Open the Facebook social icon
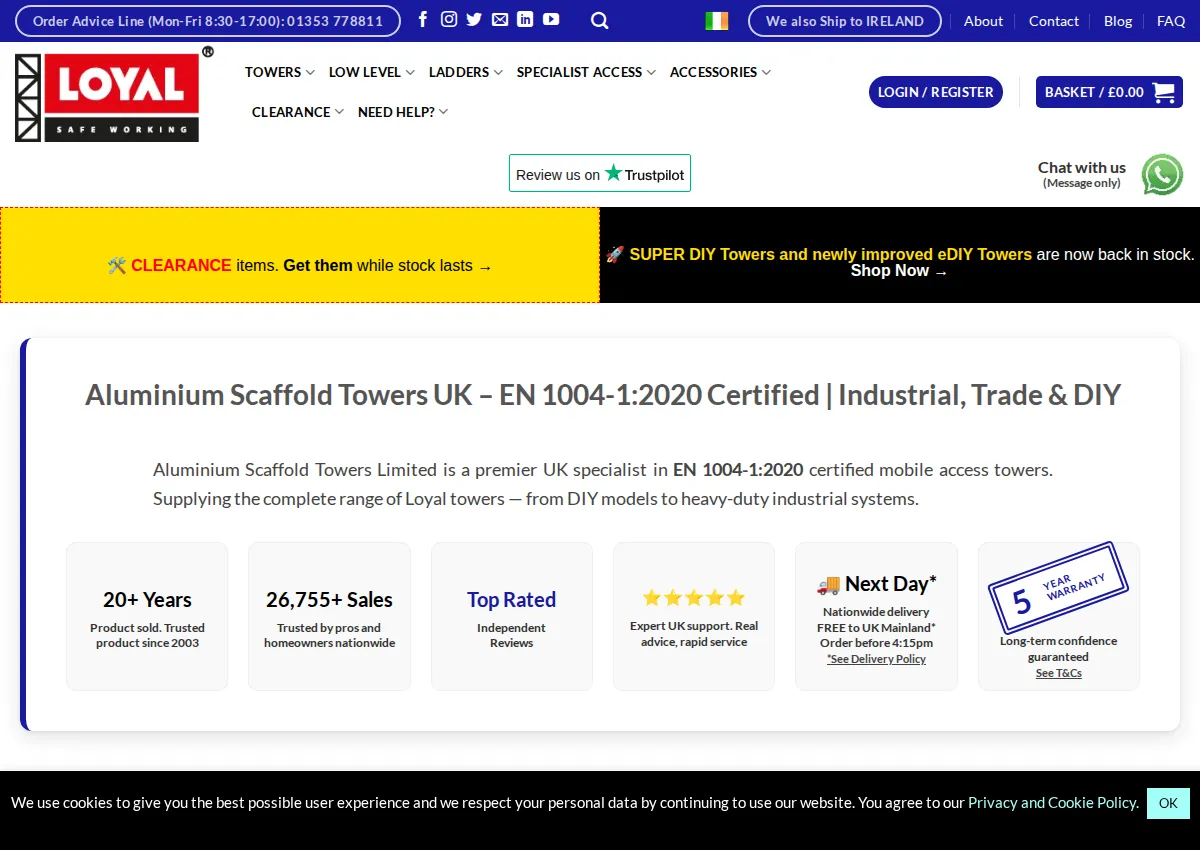This screenshot has height=850, width=1200. click(x=423, y=19)
